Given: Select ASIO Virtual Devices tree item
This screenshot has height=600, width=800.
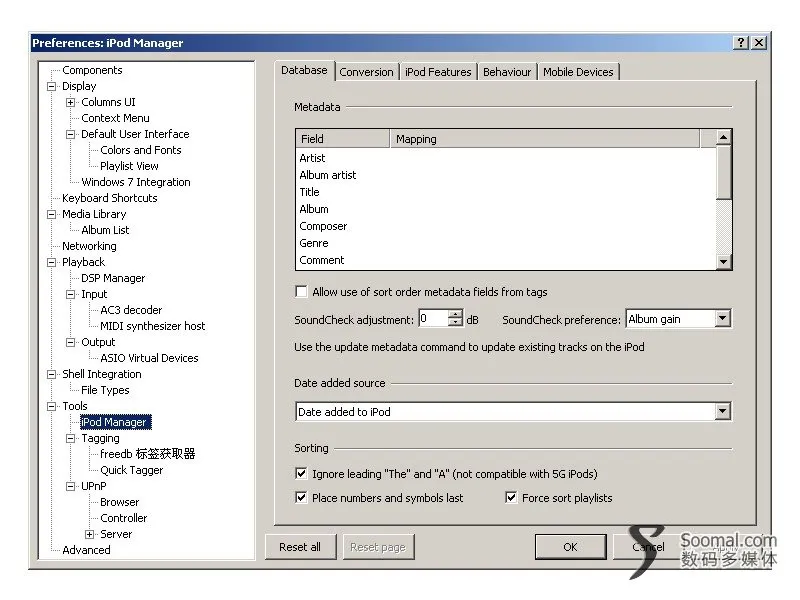Looking at the screenshot, I should click(149, 358).
